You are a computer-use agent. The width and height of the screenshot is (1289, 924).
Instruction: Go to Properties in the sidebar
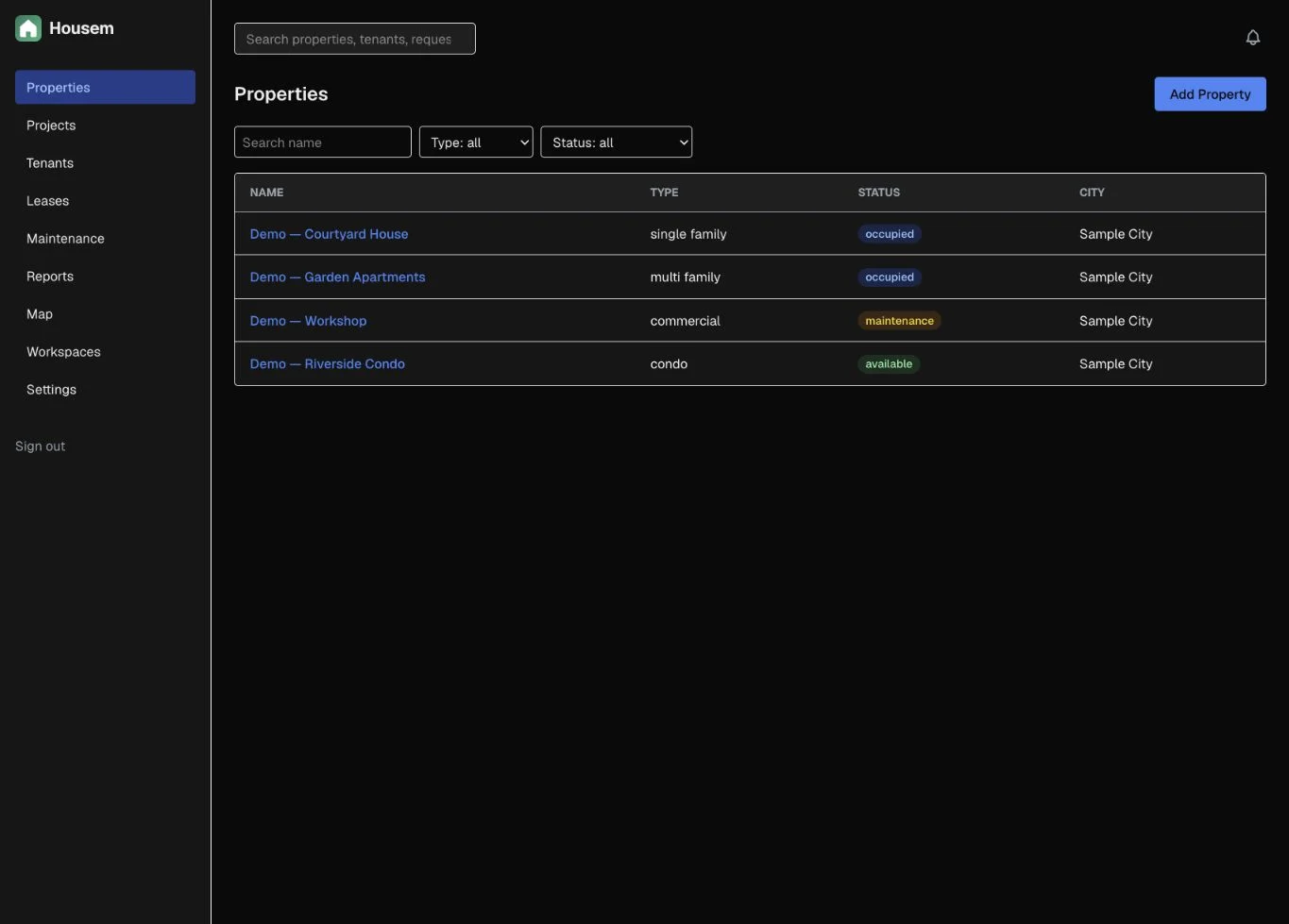pos(105,87)
